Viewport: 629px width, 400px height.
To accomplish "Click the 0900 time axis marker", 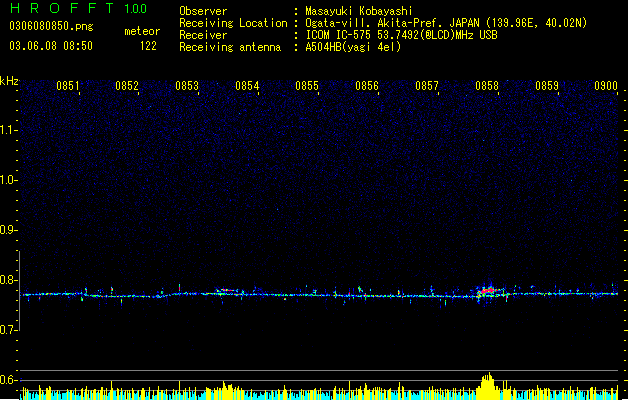I will click(606, 86).
